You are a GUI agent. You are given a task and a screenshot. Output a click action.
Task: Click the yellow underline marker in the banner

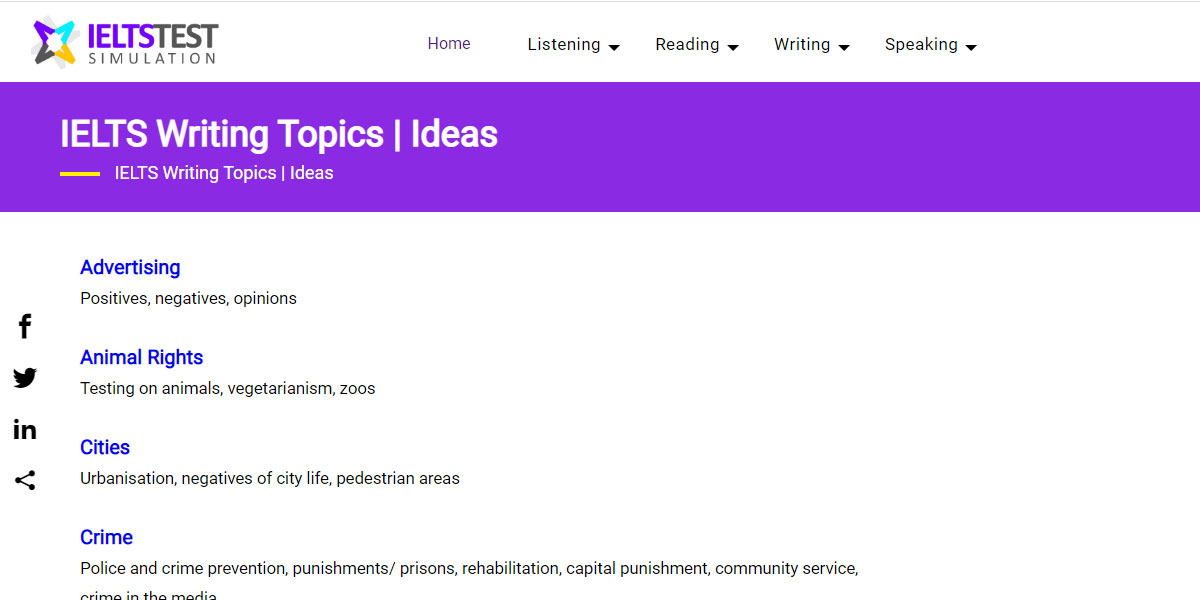click(82, 172)
